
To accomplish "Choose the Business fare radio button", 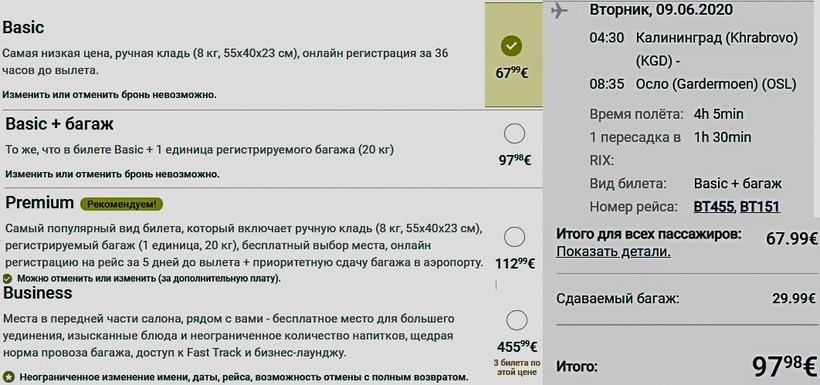I will tap(517, 320).
